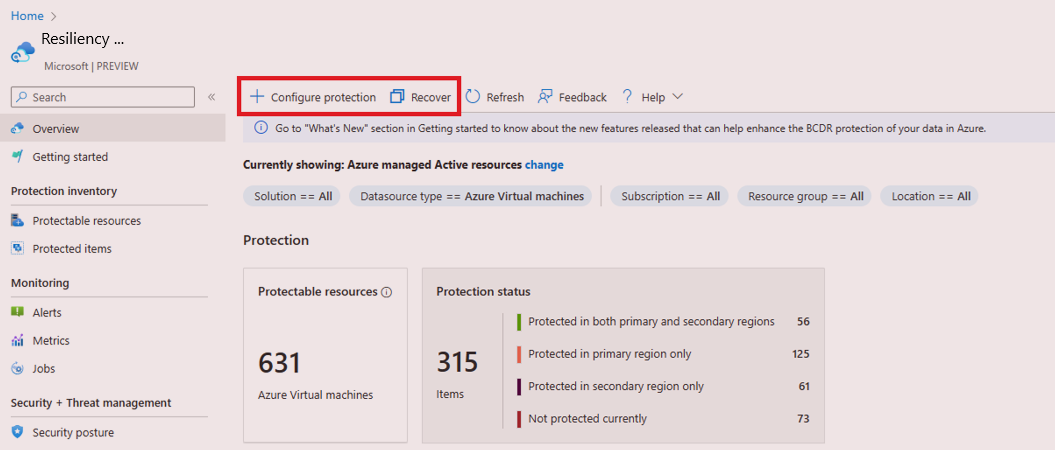Screen dimensions: 1055x450
Task: Click the Alerts icon in Monitoring
Action: 18,313
